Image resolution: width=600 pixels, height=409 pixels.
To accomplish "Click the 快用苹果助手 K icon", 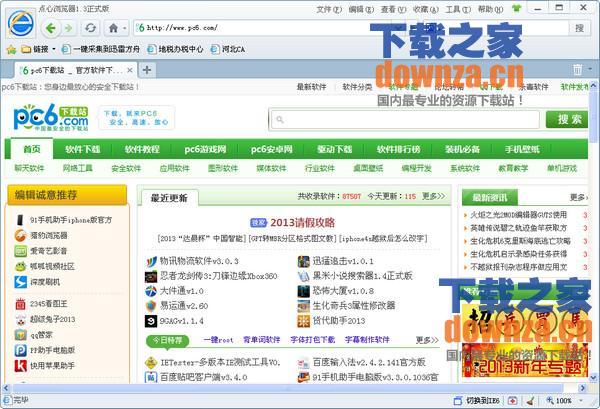I will click(x=20, y=365).
